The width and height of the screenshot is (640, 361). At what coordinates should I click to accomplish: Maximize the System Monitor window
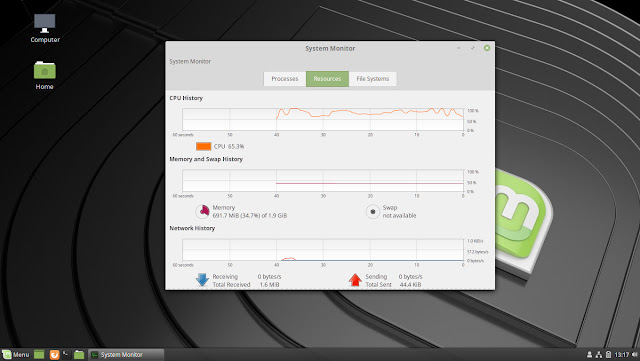(x=473, y=48)
